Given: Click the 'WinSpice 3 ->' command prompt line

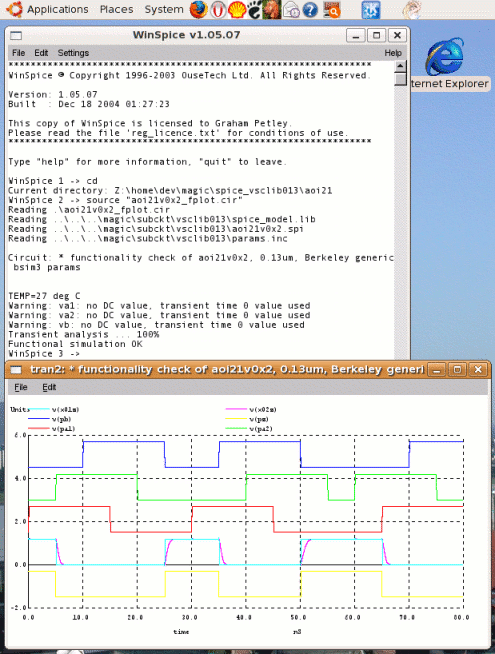Looking at the screenshot, I should pos(44,354).
